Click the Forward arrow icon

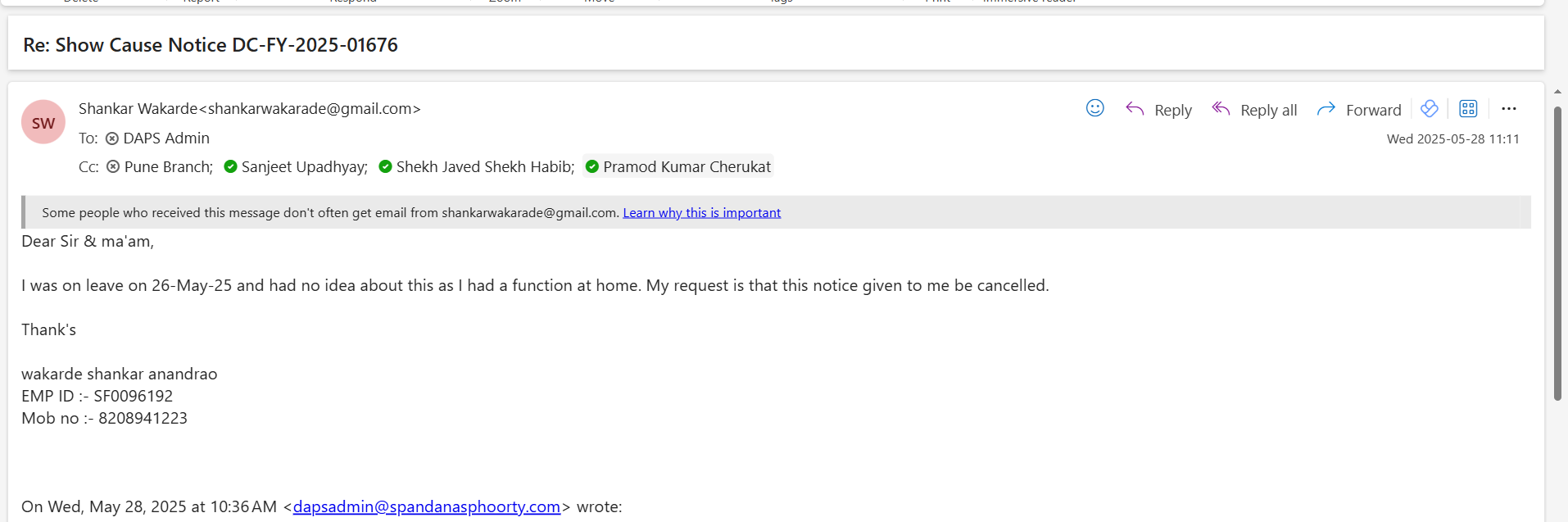click(1326, 109)
